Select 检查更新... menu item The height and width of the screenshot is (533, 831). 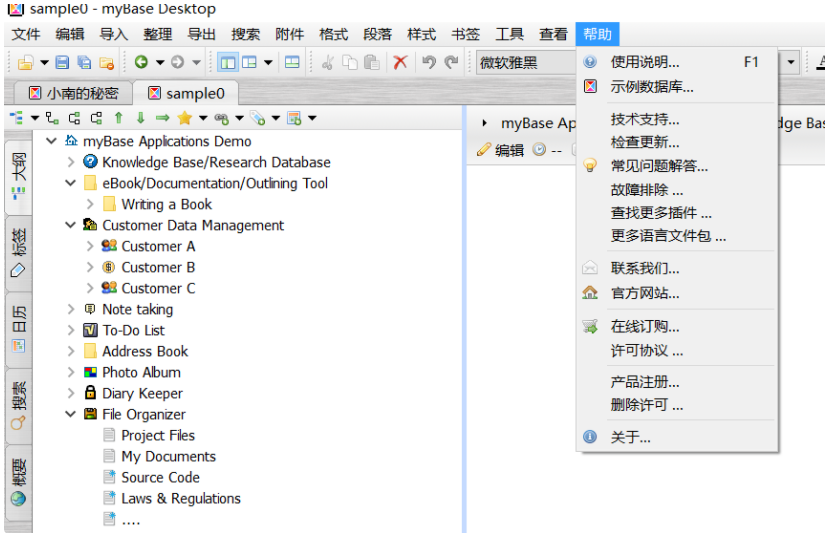[x=677, y=142]
